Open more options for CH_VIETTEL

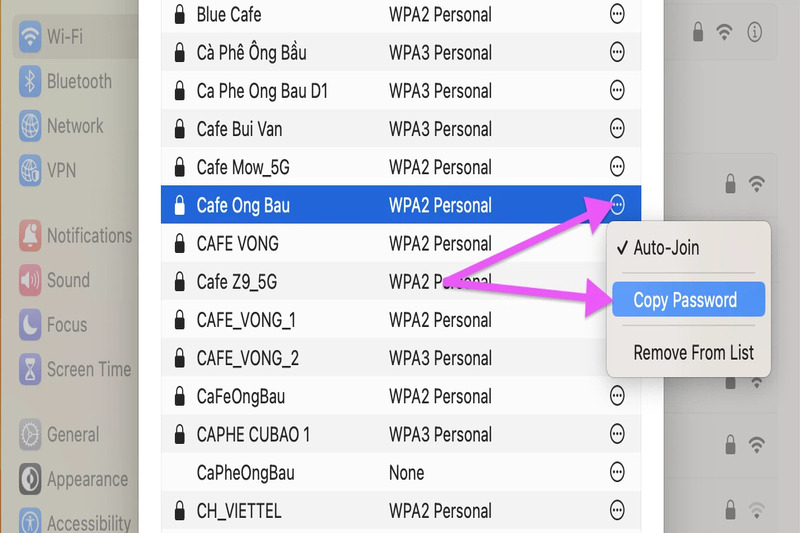tap(618, 511)
